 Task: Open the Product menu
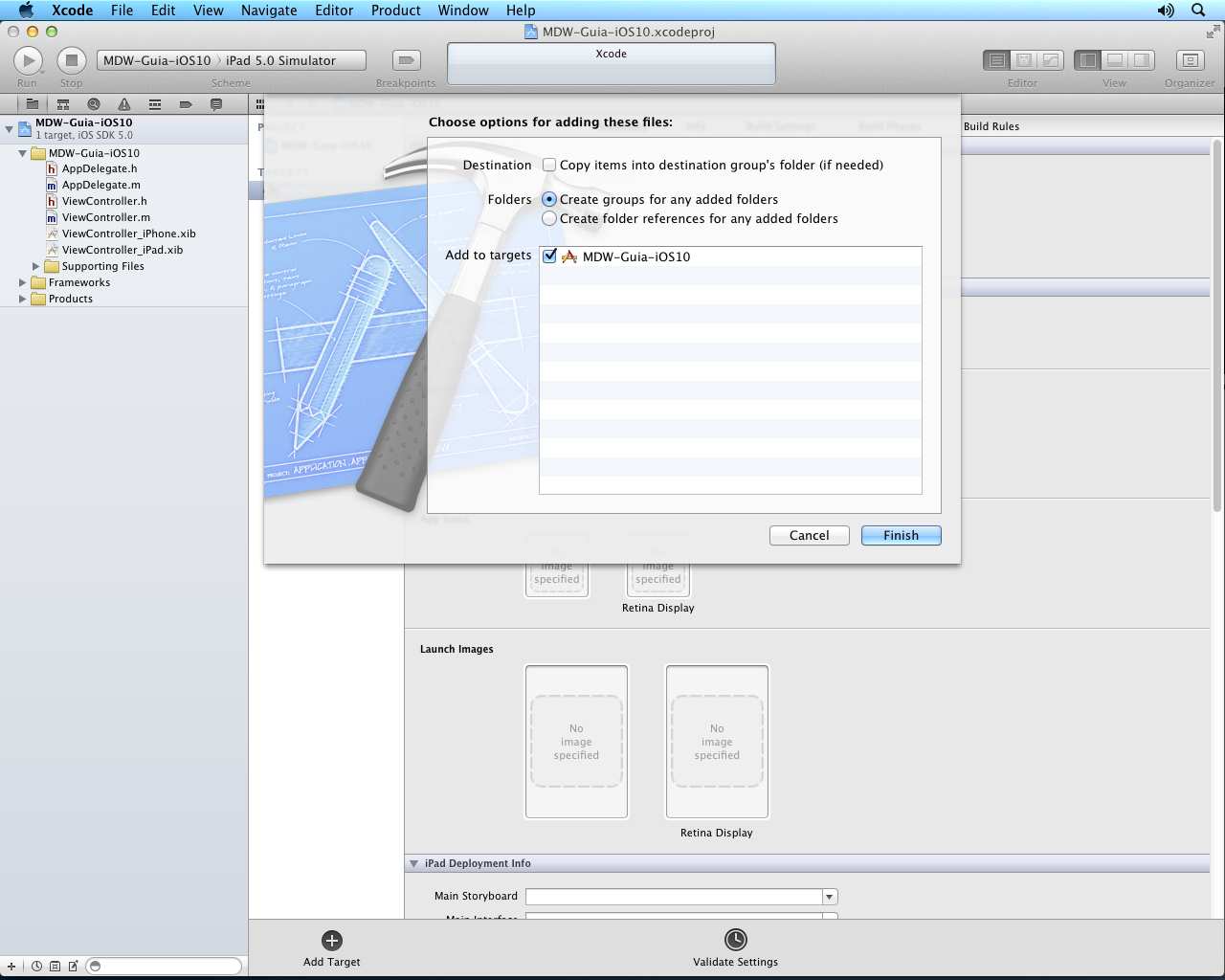[x=396, y=11]
